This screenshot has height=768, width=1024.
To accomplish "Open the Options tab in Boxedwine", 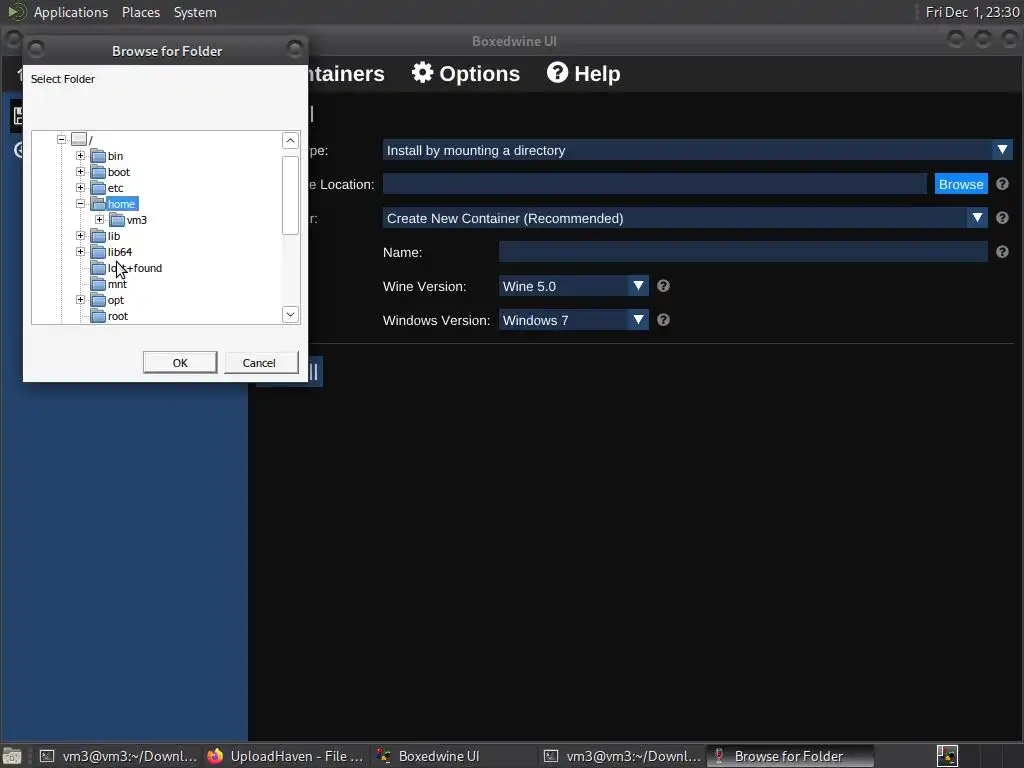I will pyautogui.click(x=466, y=73).
